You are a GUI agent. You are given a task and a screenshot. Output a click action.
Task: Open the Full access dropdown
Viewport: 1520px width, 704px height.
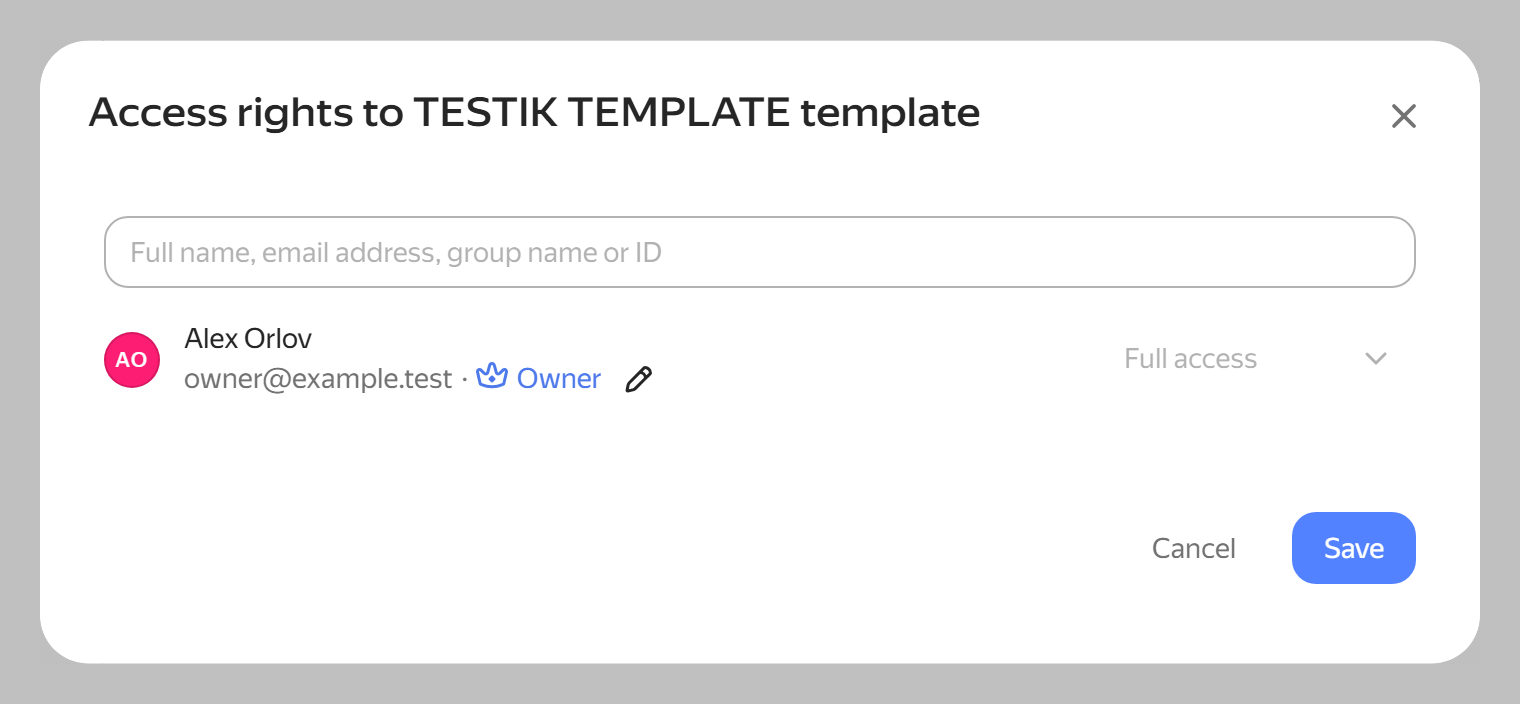coord(1256,359)
